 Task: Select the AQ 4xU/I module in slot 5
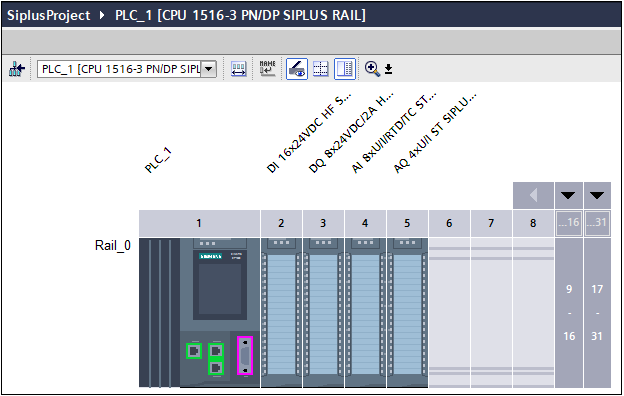coord(407,312)
